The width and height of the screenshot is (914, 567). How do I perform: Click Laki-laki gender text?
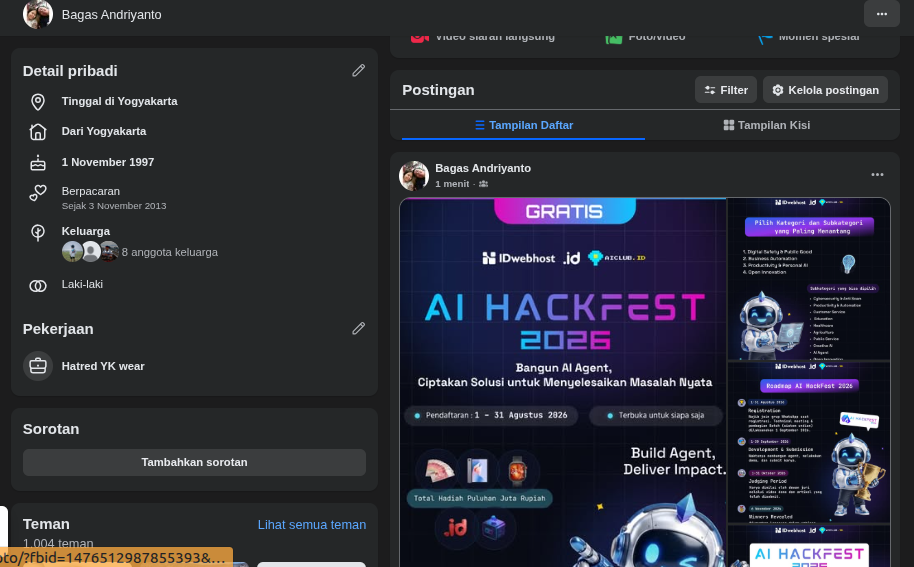click(x=82, y=284)
